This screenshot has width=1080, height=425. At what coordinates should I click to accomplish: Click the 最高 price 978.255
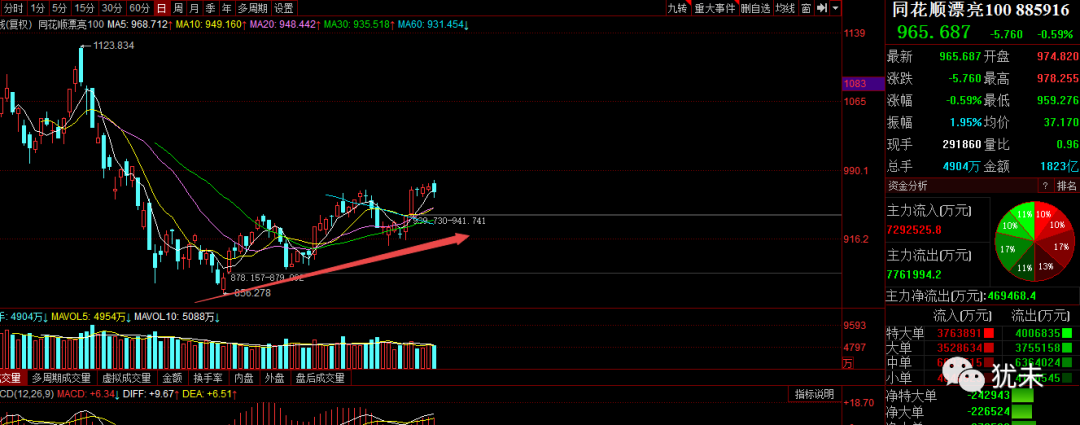(x=1056, y=78)
